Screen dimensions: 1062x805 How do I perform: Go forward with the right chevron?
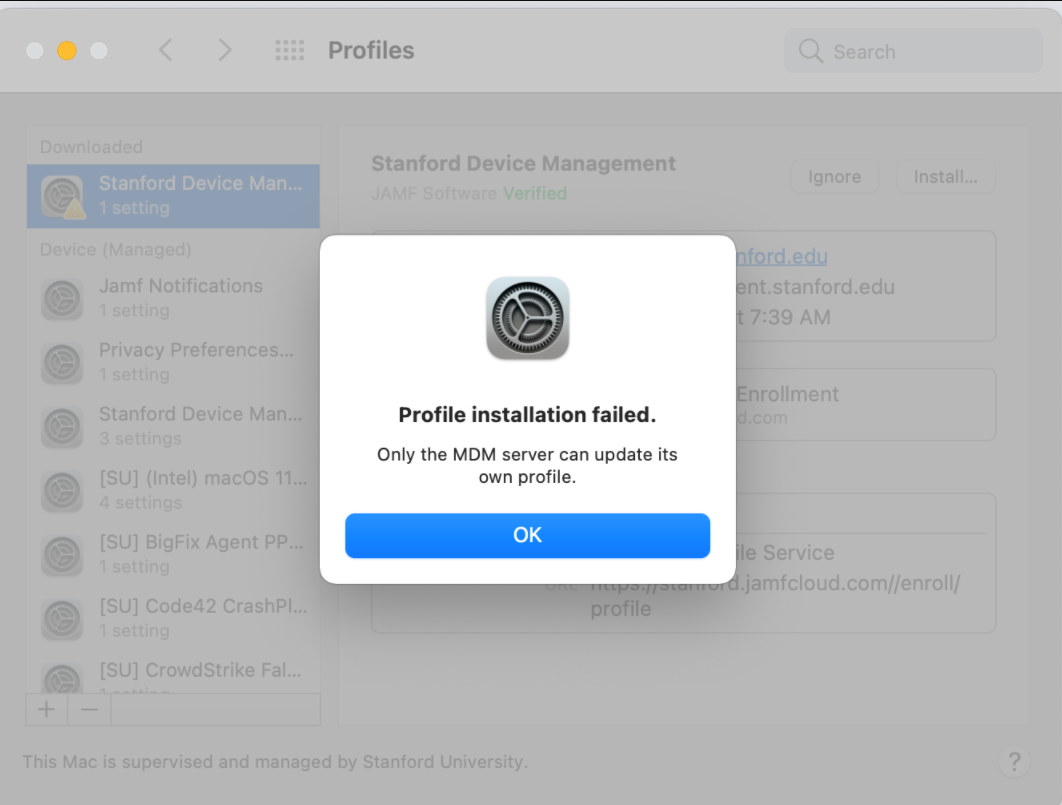(224, 51)
